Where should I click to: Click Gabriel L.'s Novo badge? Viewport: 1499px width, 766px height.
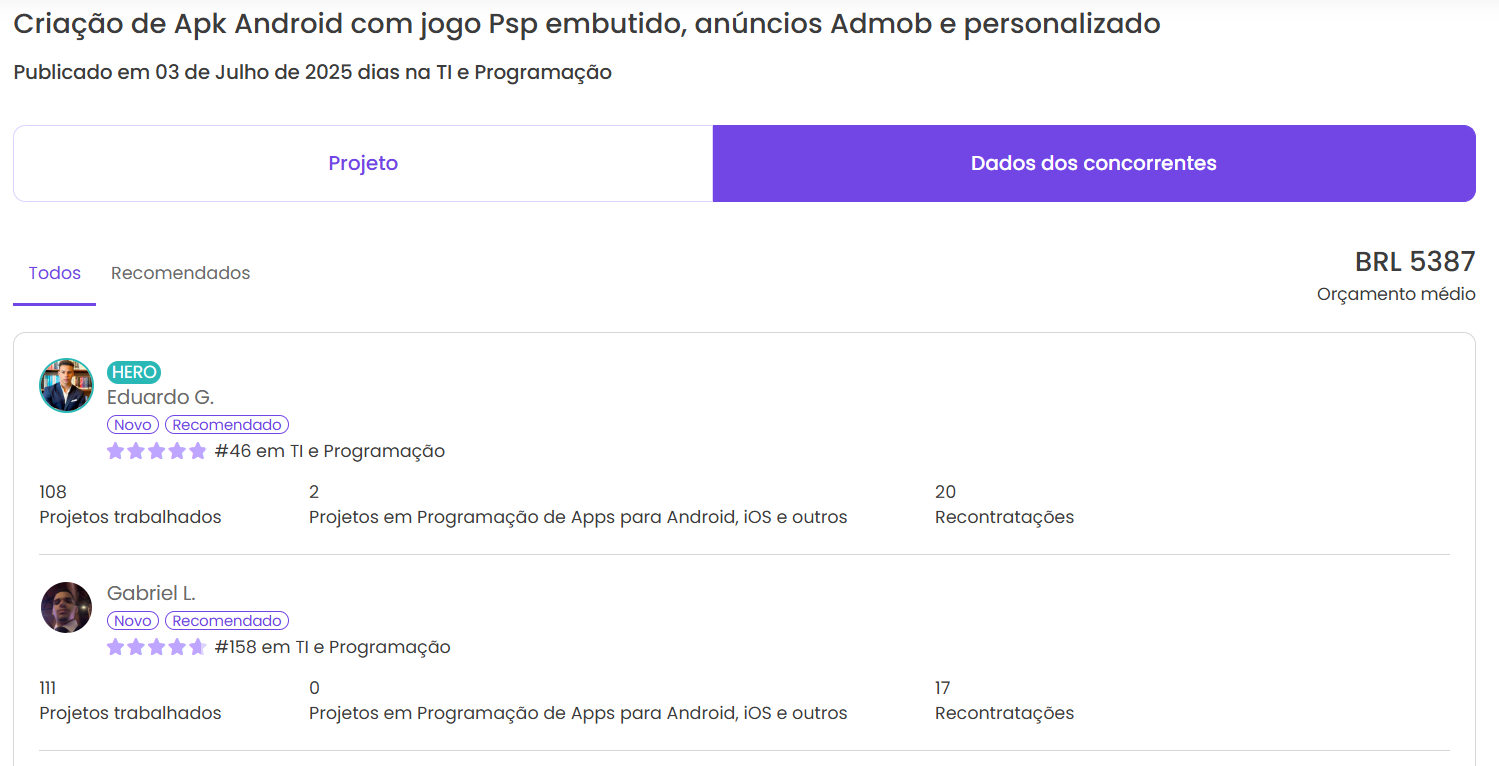click(x=133, y=621)
